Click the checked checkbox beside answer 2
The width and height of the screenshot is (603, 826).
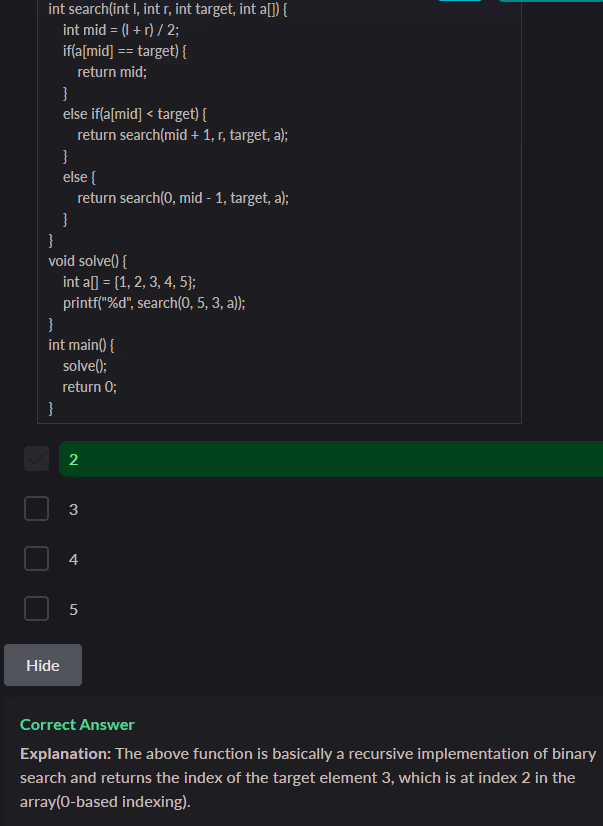37,459
